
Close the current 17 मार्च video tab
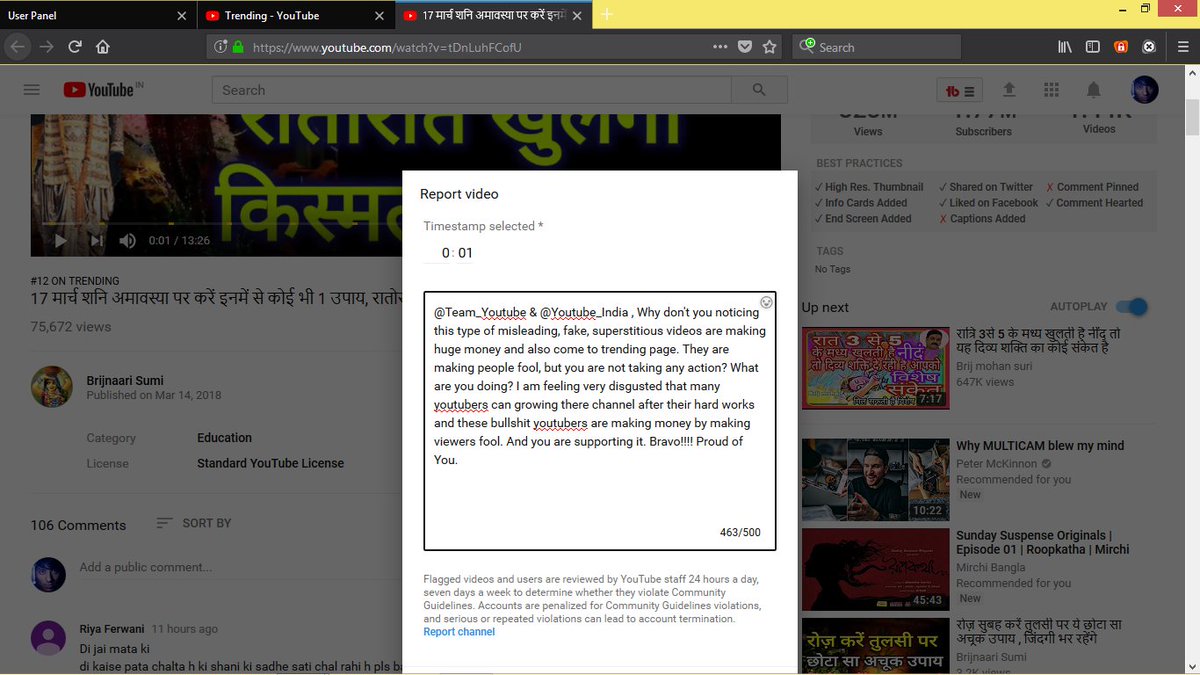coord(577,15)
